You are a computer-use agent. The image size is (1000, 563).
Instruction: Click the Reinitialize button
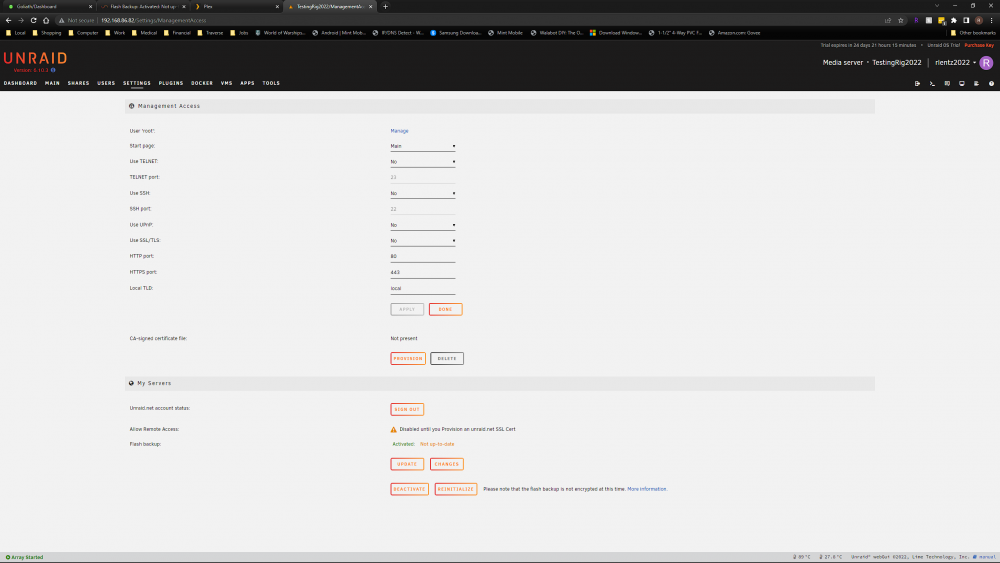click(x=455, y=489)
